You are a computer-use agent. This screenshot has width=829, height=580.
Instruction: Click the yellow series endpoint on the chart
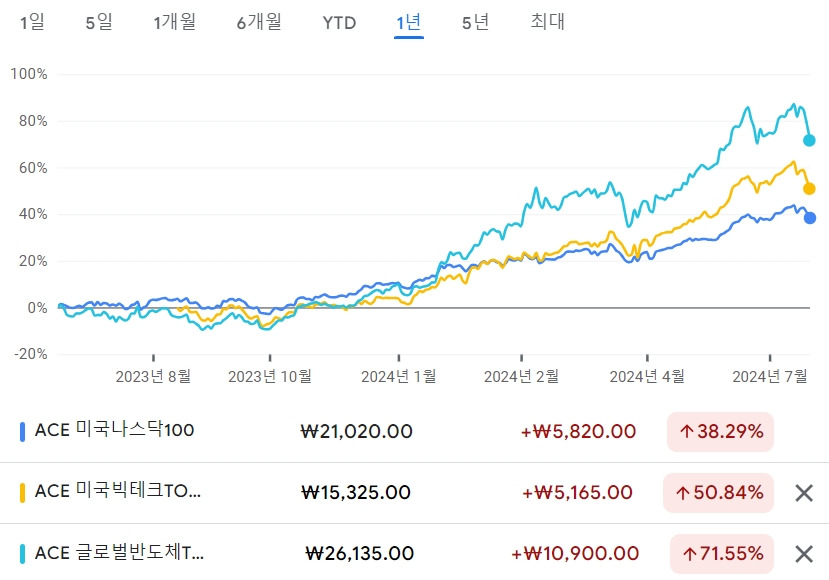coord(810,188)
